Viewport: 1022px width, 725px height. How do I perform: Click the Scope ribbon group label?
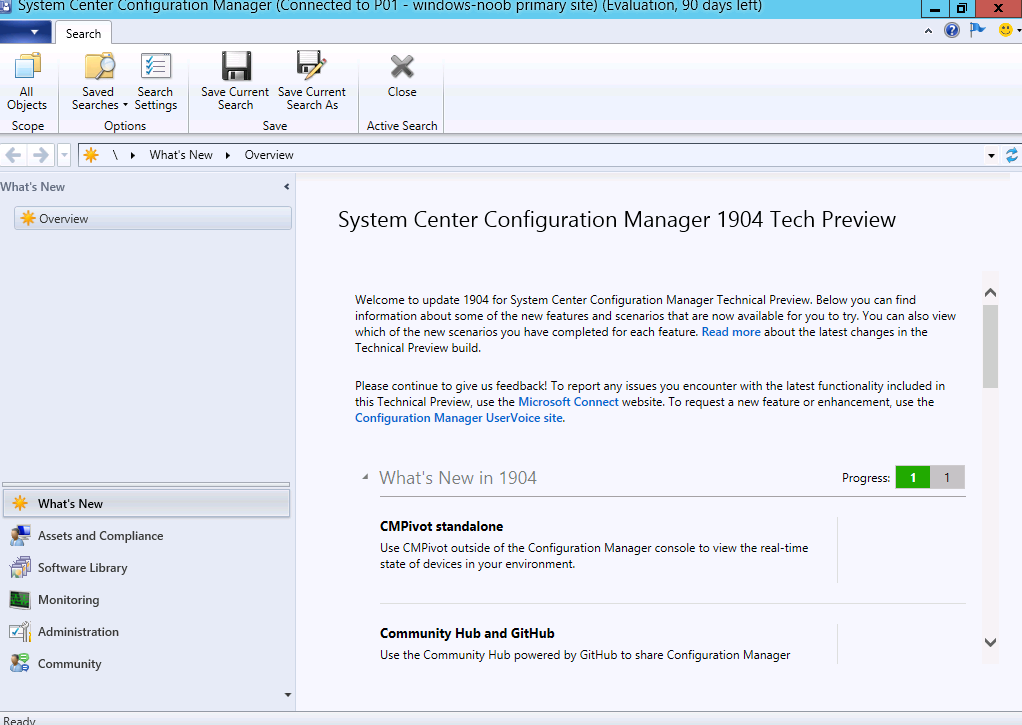tap(28, 126)
